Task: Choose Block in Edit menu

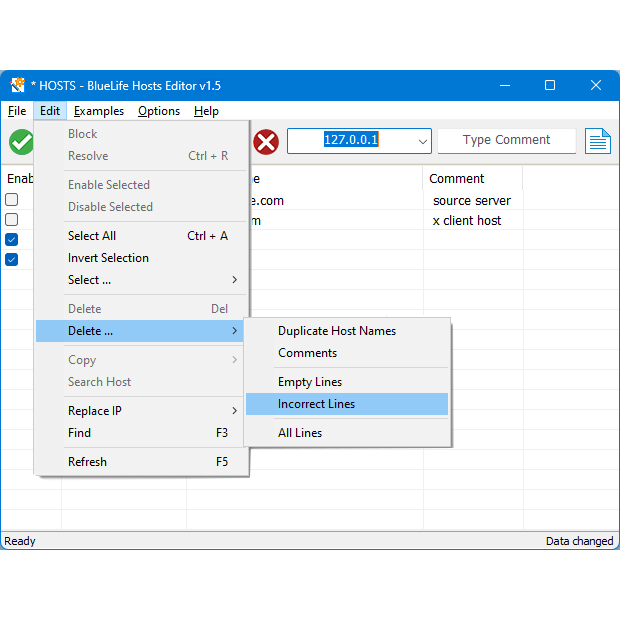Action: pyautogui.click(x=141, y=134)
